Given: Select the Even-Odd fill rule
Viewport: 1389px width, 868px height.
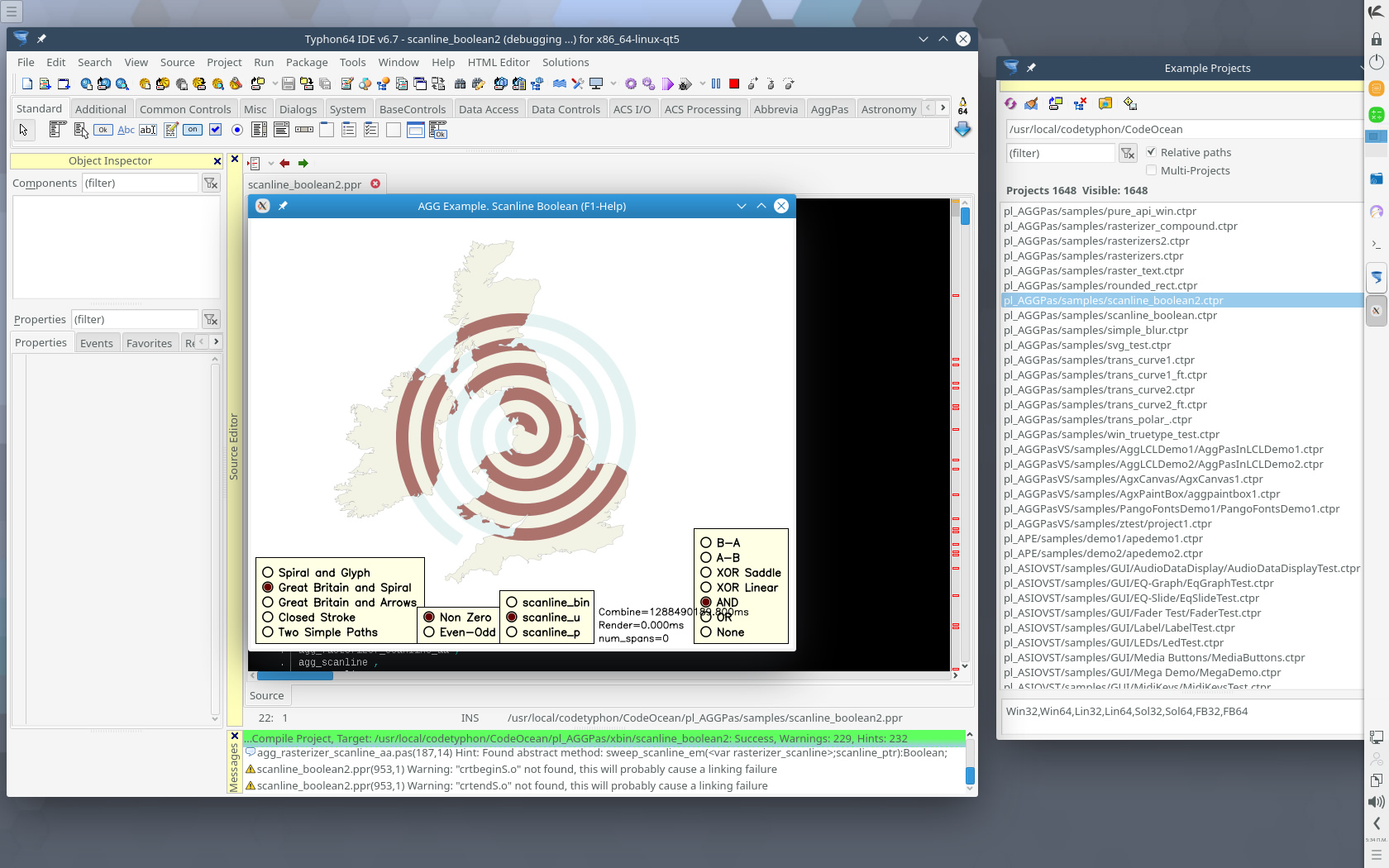Looking at the screenshot, I should pyautogui.click(x=429, y=632).
